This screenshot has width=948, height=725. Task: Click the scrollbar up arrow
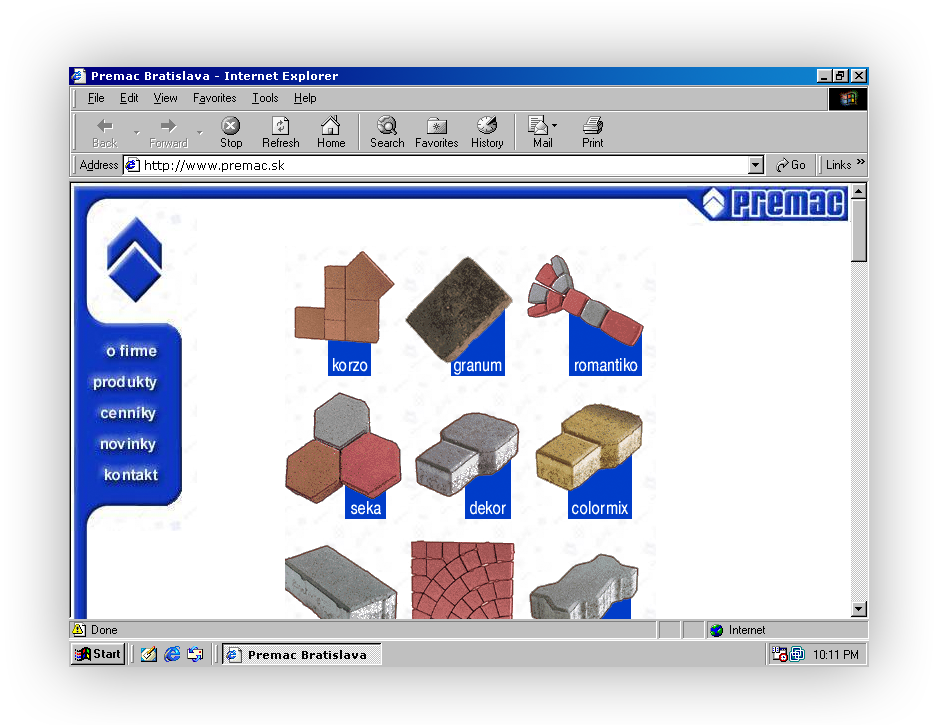tap(859, 192)
